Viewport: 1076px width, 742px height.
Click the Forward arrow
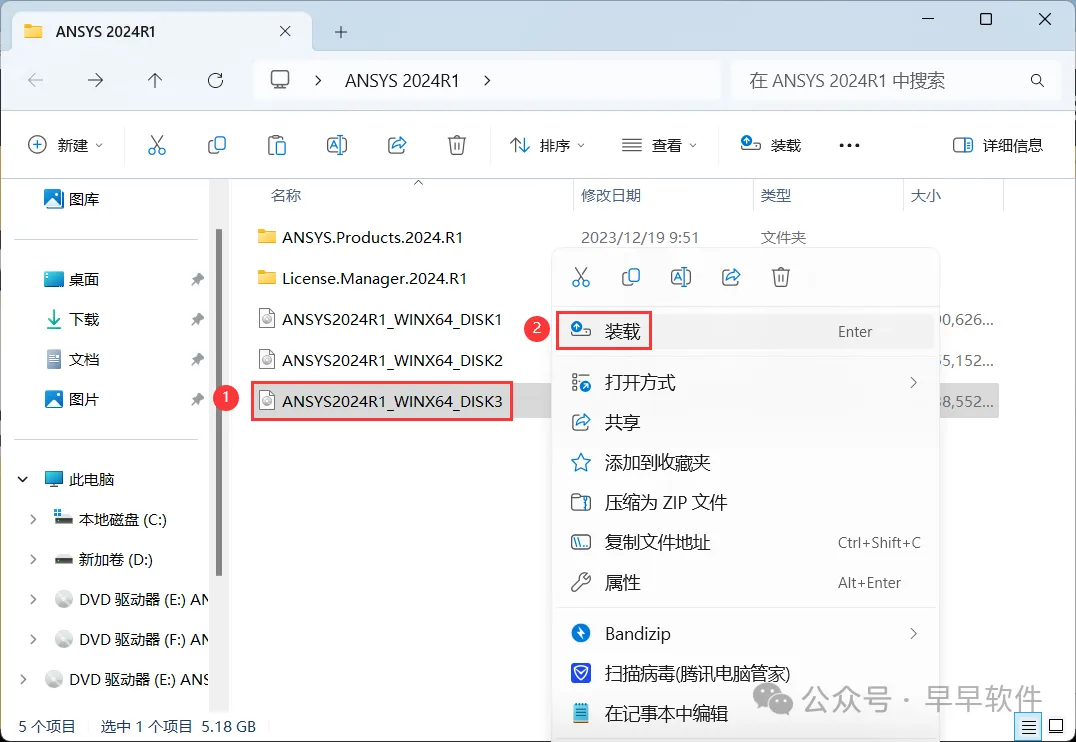(95, 80)
